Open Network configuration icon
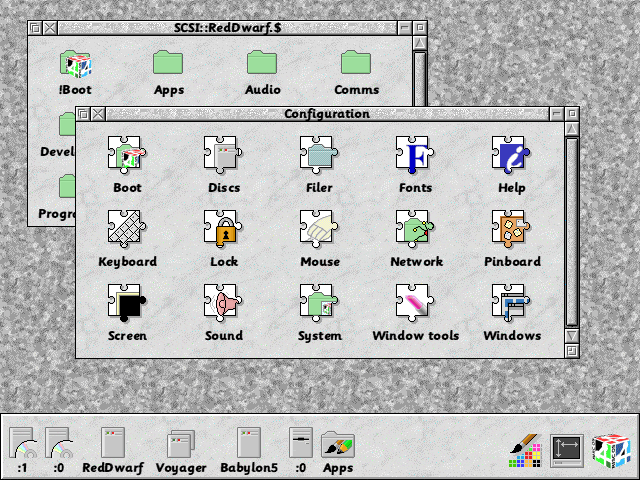Viewport: 640px width, 480px height. click(415, 229)
